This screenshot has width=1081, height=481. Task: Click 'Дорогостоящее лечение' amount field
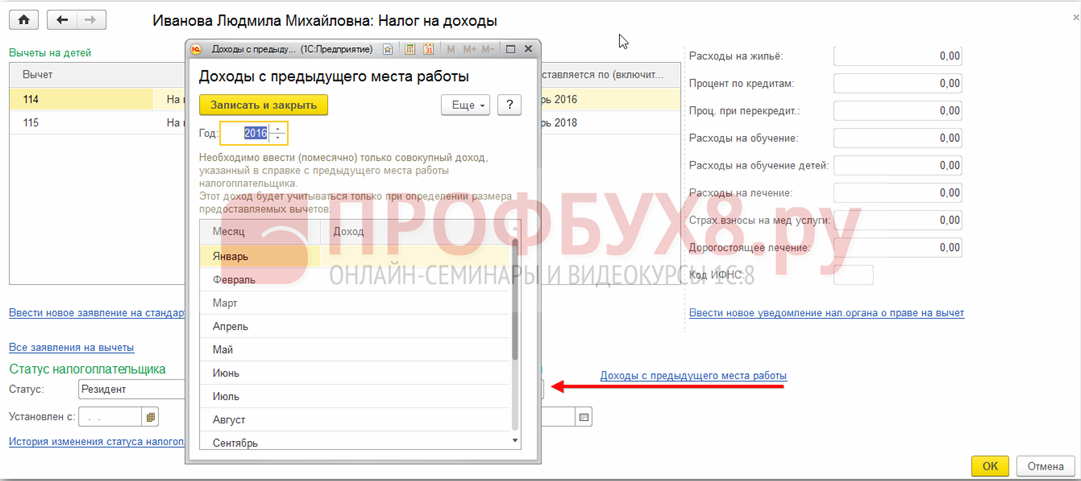coord(898,247)
